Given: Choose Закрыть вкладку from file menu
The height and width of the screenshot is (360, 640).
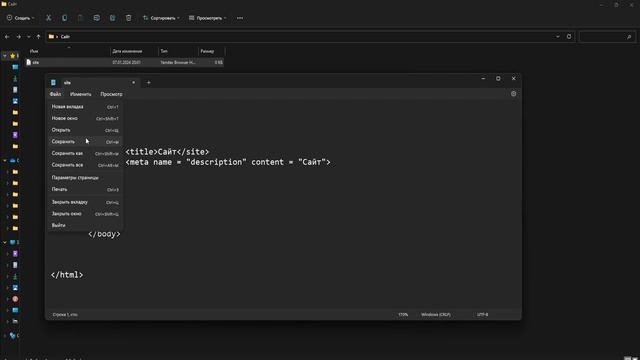Looking at the screenshot, I should tap(85, 202).
